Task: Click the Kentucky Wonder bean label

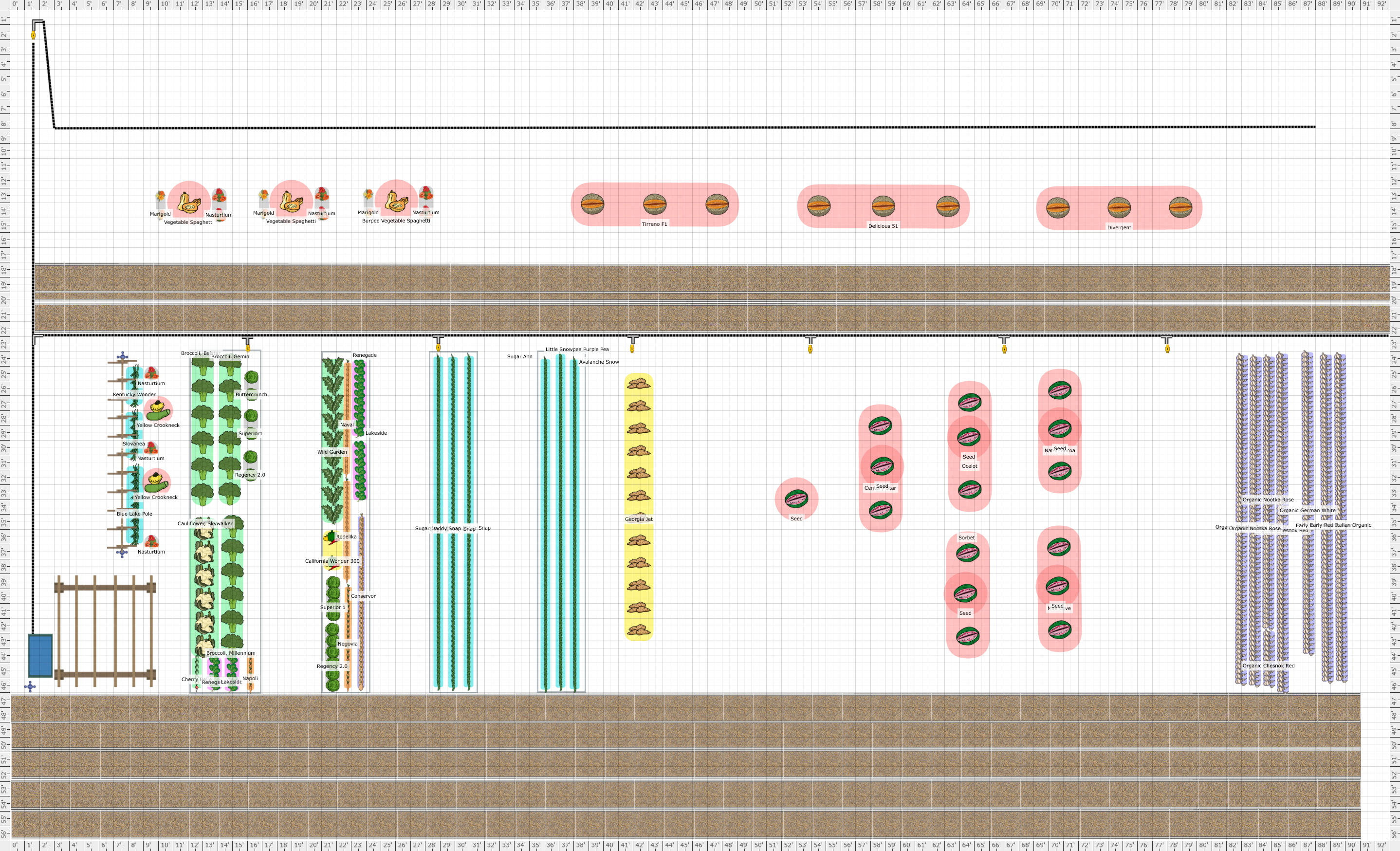Action: point(134,394)
